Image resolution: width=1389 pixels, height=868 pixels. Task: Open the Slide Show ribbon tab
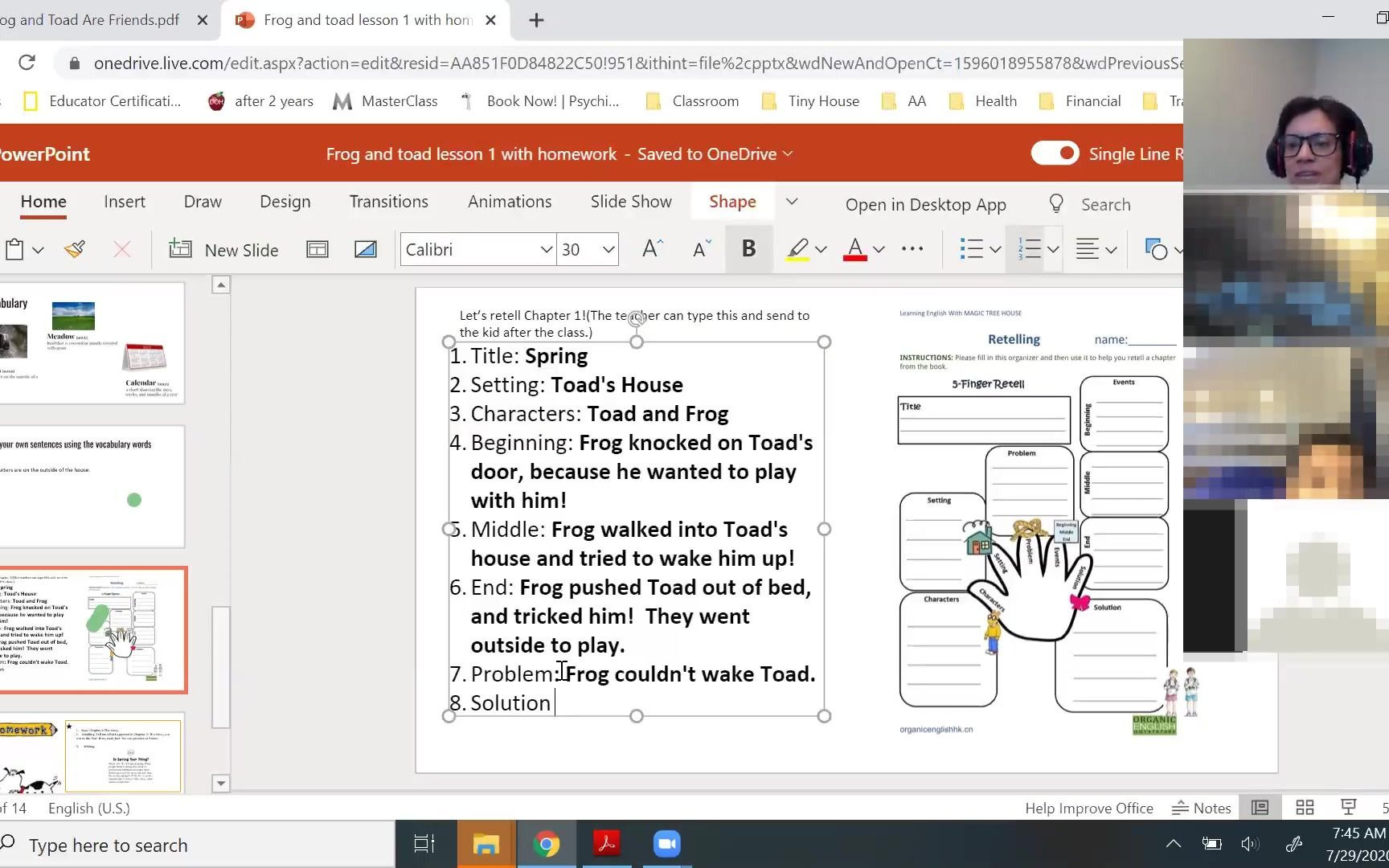coord(631,202)
